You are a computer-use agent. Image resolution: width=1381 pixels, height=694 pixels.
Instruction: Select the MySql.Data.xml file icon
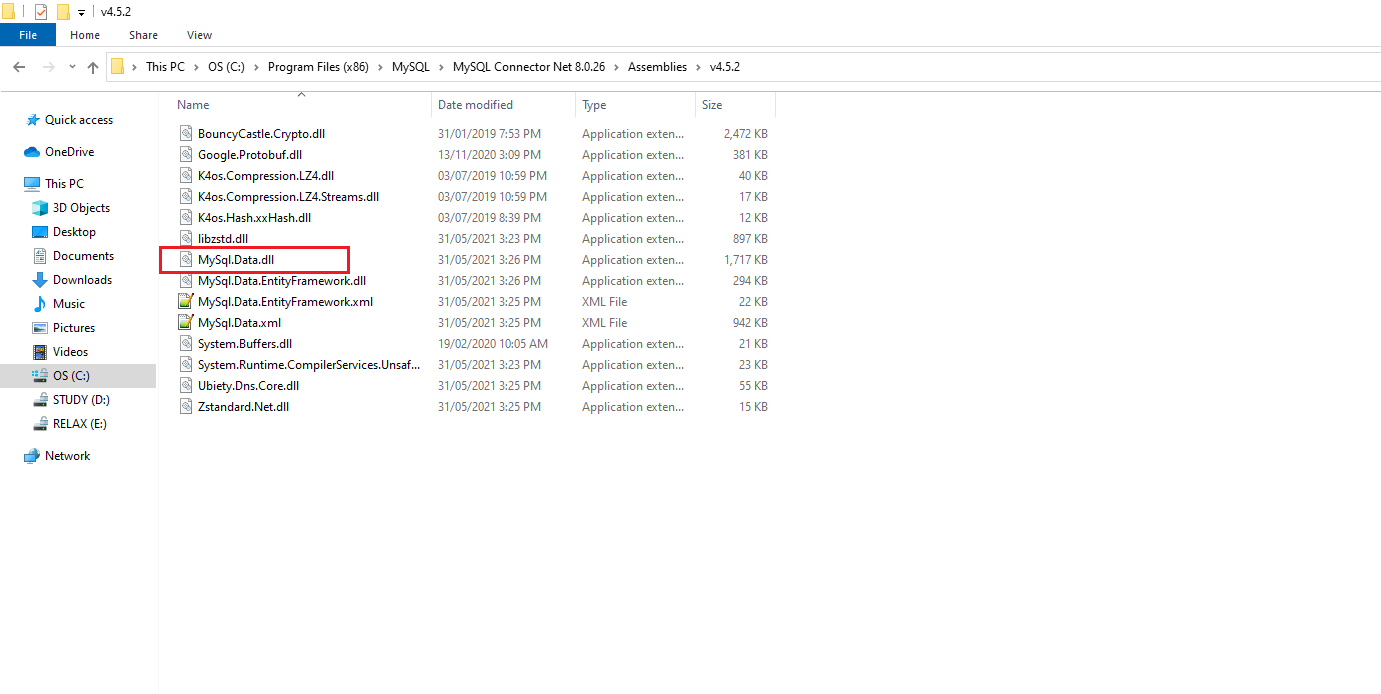pos(185,323)
